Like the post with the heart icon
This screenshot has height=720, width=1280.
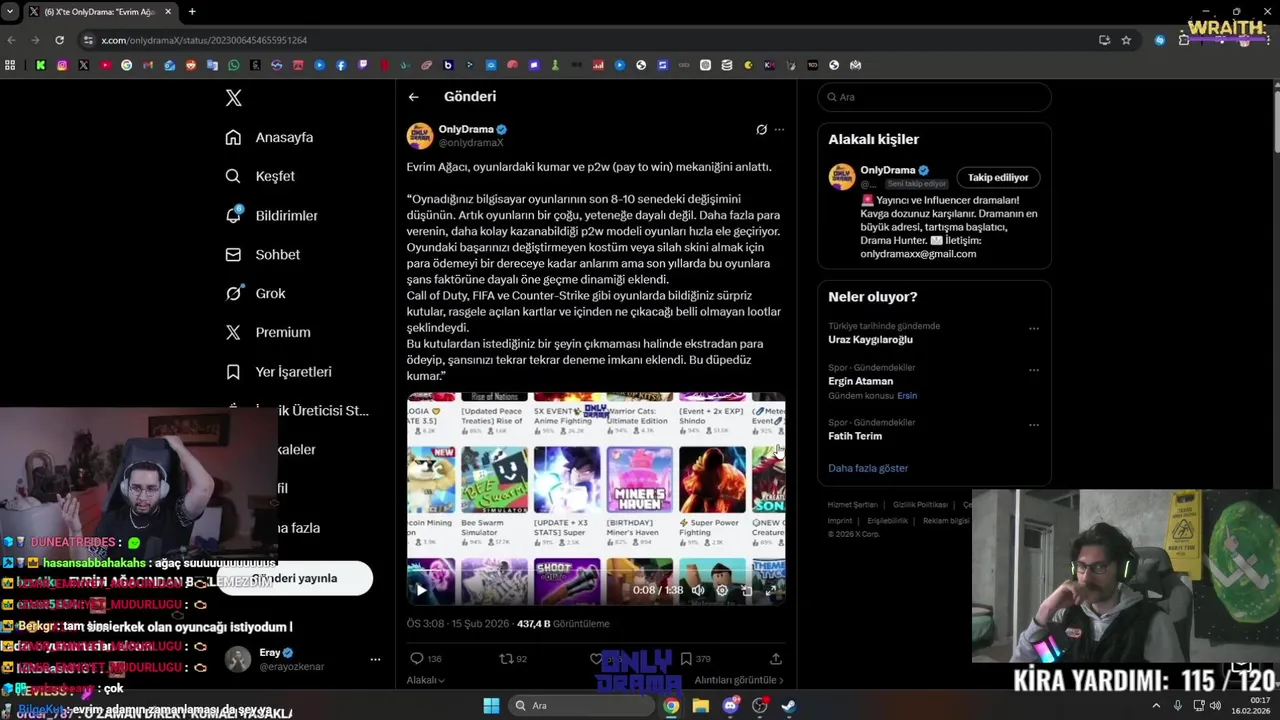tap(596, 658)
